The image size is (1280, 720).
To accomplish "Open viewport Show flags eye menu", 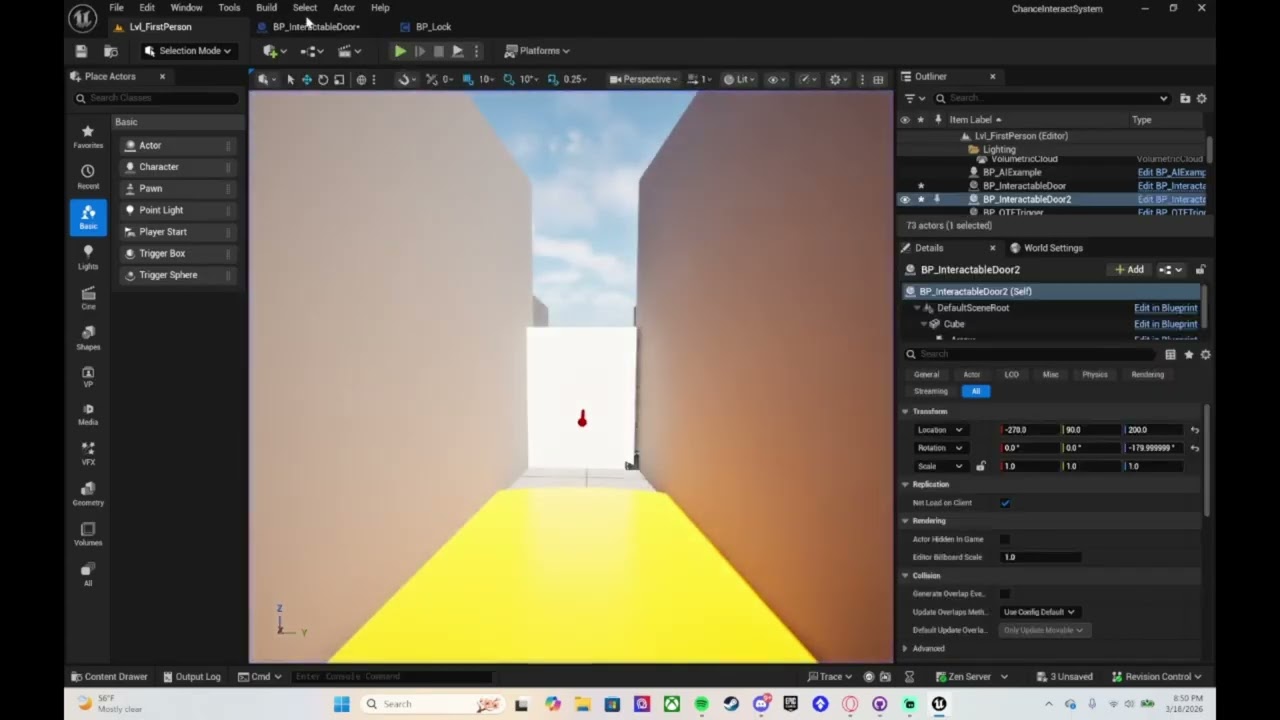I will coord(775,79).
